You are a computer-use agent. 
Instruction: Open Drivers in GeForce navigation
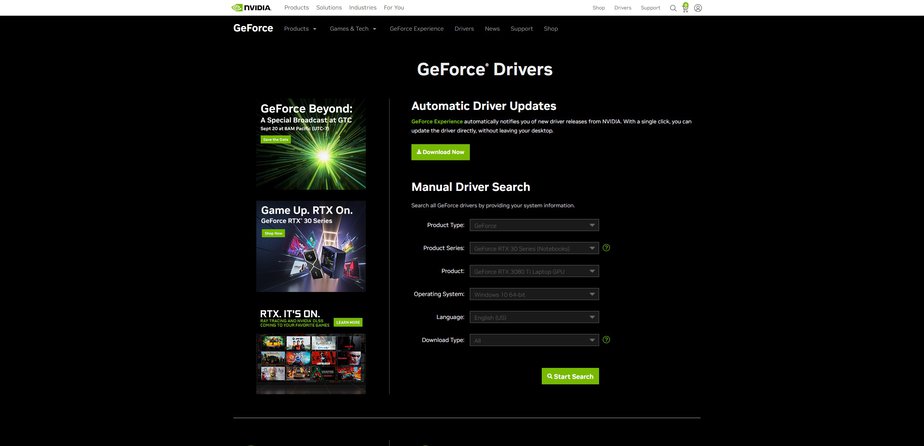[464, 29]
